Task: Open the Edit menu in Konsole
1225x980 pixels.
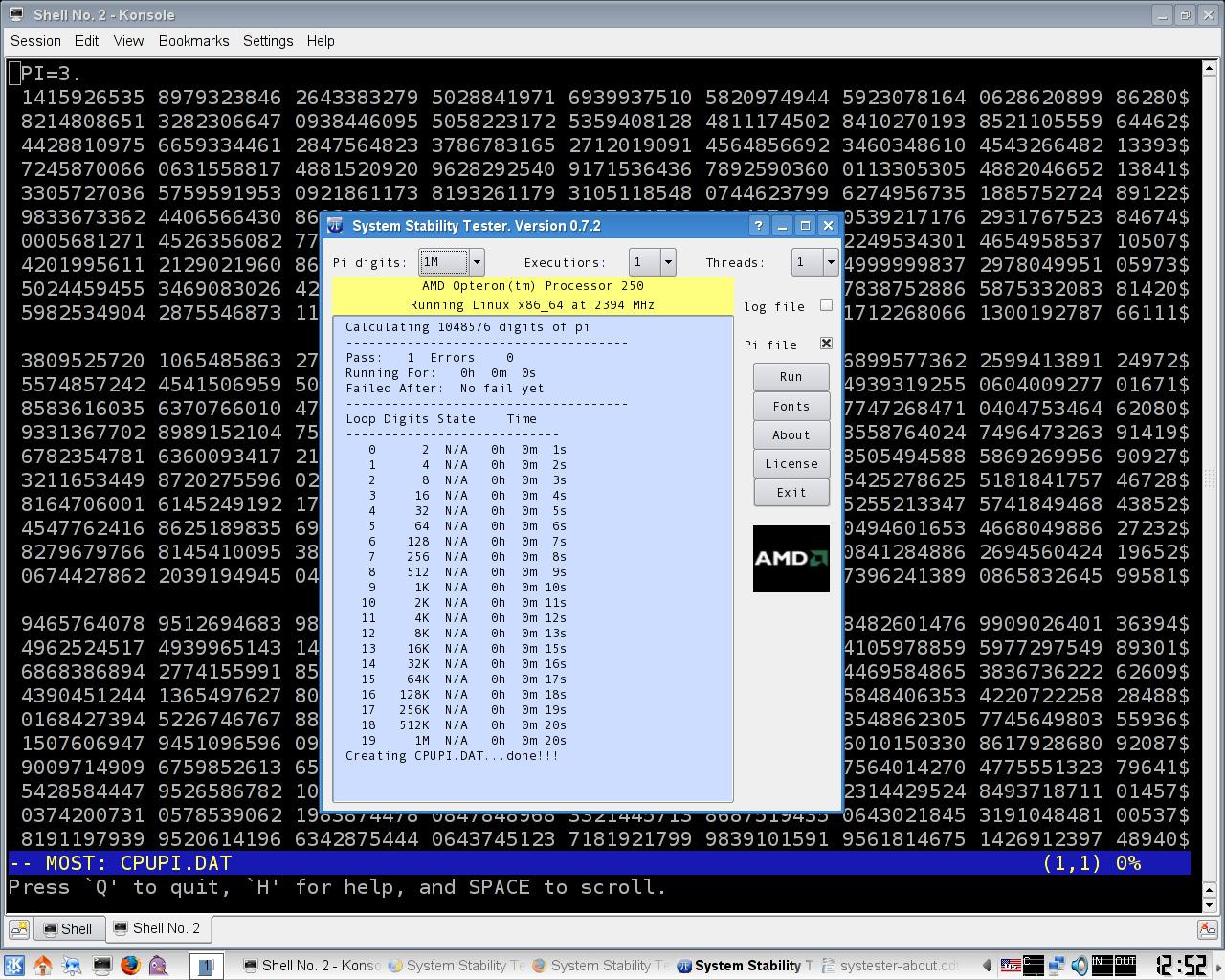Action: point(86,41)
